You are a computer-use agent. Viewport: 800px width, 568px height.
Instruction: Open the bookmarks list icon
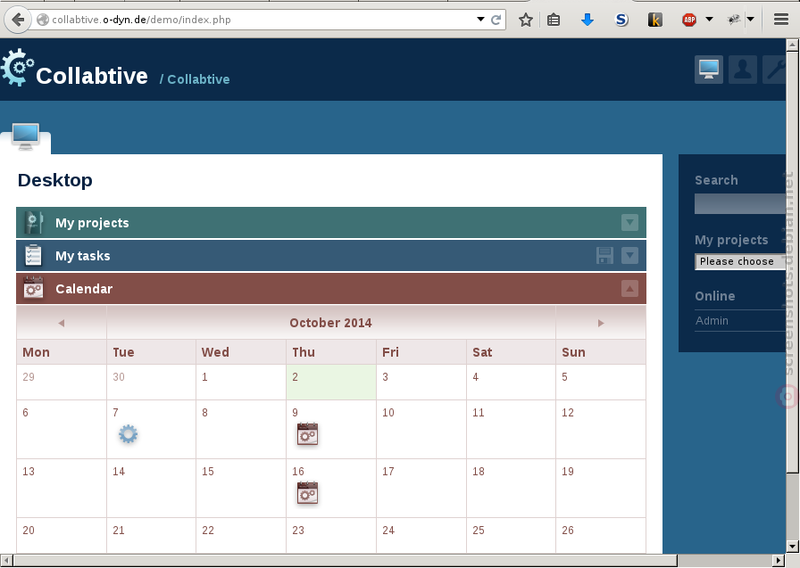554,20
